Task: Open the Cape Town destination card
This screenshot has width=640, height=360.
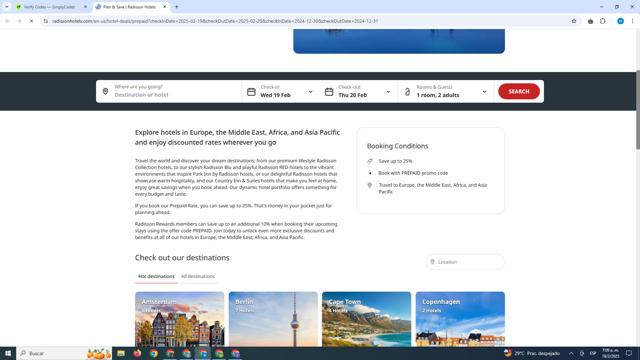Action: click(x=367, y=319)
